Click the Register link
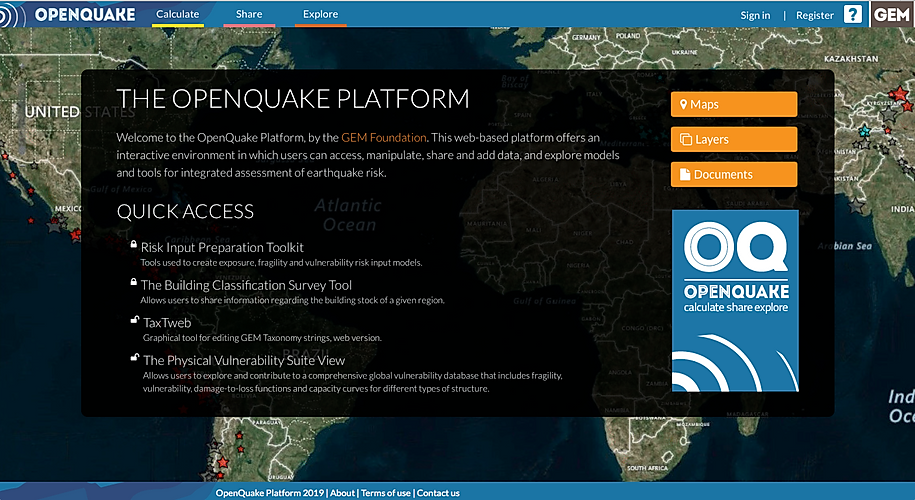Screen dimensions: 915x500 pyautogui.click(x=815, y=15)
